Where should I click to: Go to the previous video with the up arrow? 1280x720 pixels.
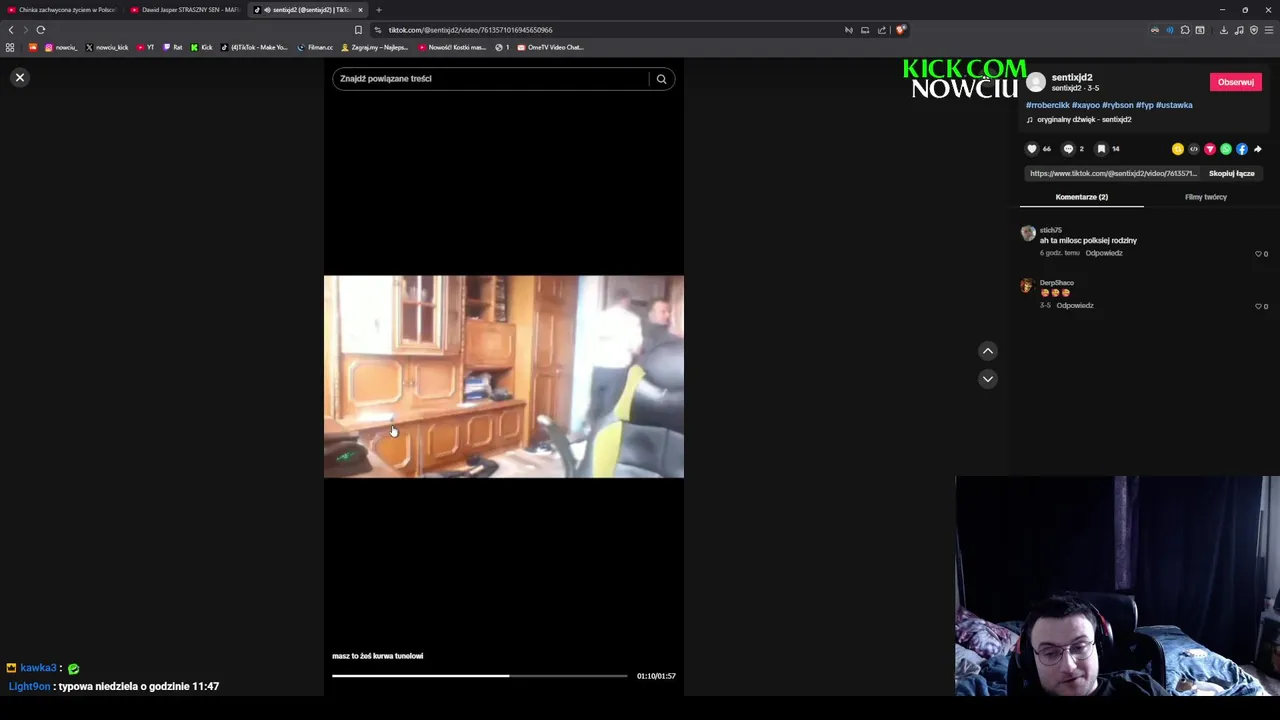pos(988,351)
